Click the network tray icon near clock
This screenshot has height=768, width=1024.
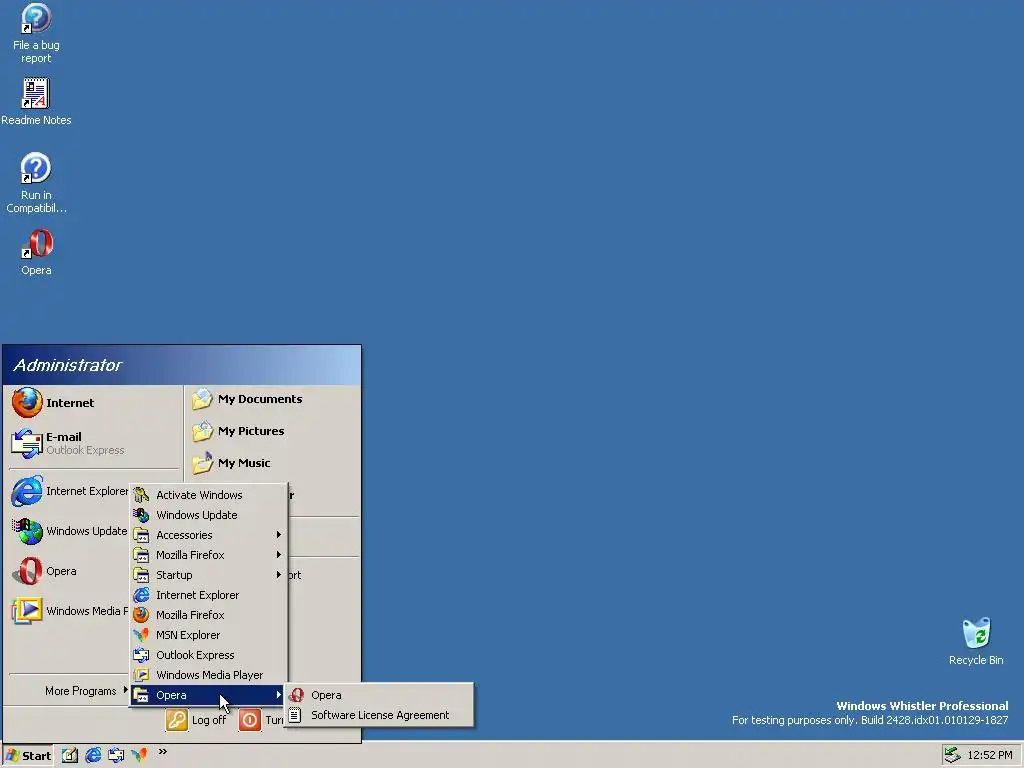[x=952, y=755]
